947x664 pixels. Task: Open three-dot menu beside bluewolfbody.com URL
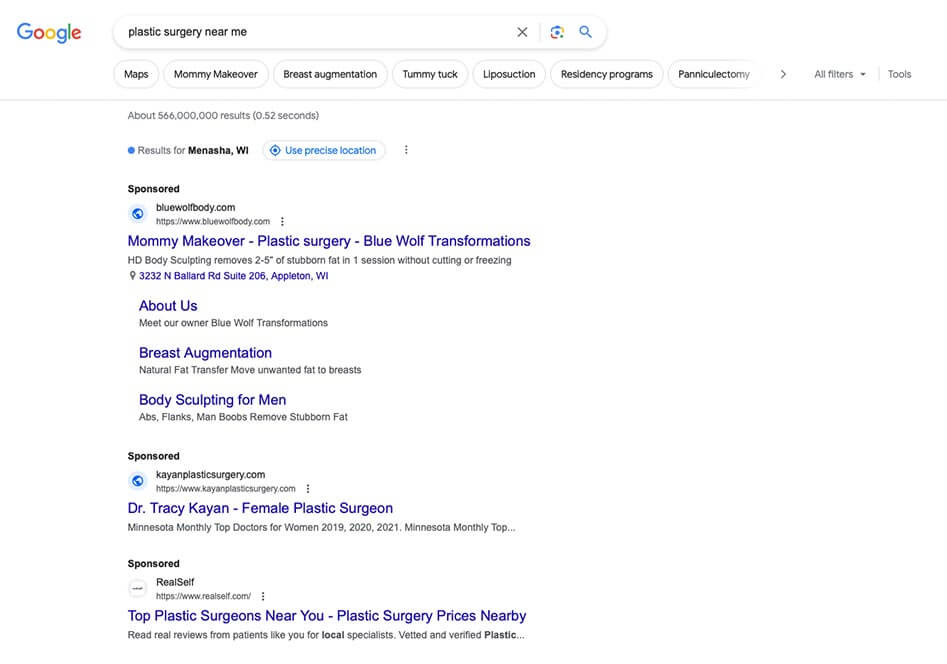[x=283, y=222]
